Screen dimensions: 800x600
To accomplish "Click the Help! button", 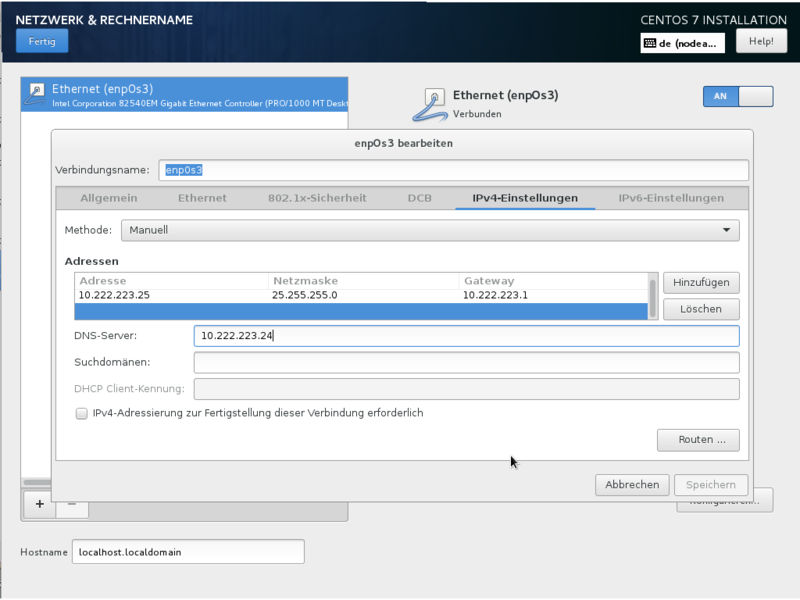I will [x=761, y=41].
